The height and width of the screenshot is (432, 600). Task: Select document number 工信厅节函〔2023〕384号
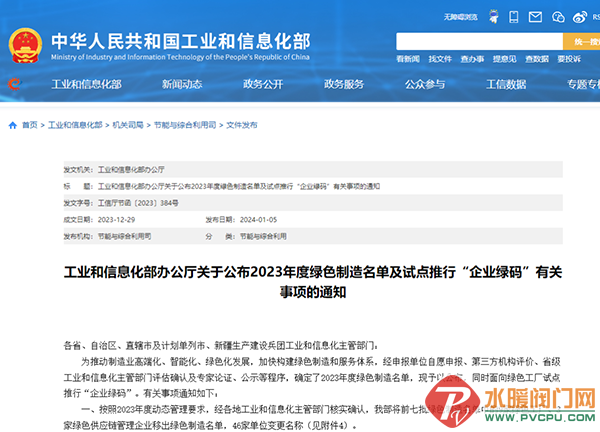138,203
